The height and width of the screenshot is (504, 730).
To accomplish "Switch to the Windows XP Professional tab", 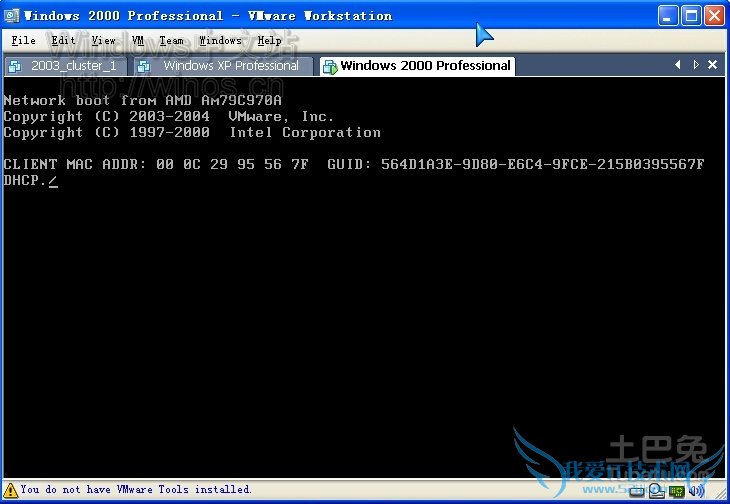I will [x=223, y=66].
